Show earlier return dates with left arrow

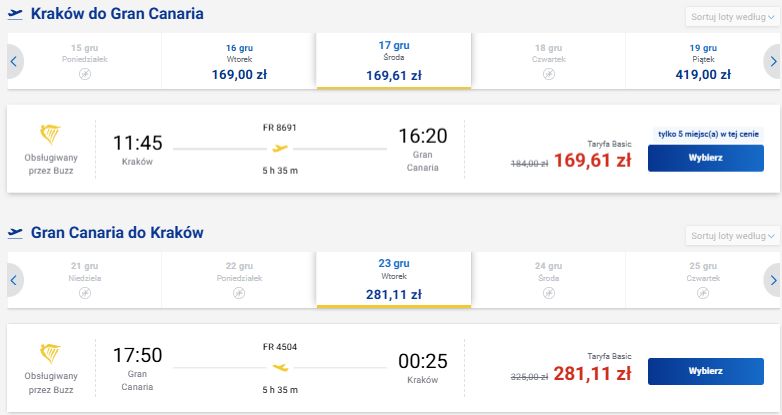point(14,280)
